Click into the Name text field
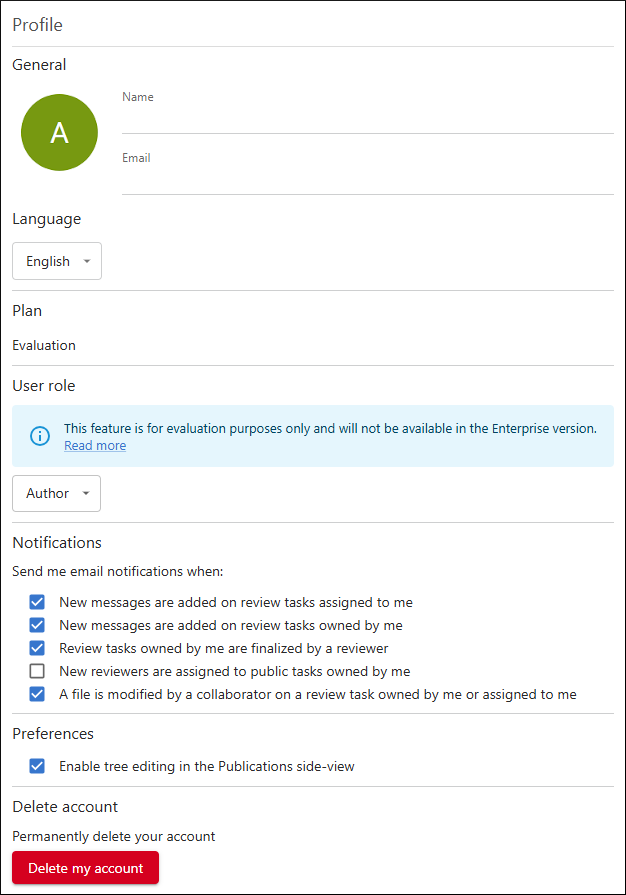Image resolution: width=626 pixels, height=895 pixels. coord(367,120)
